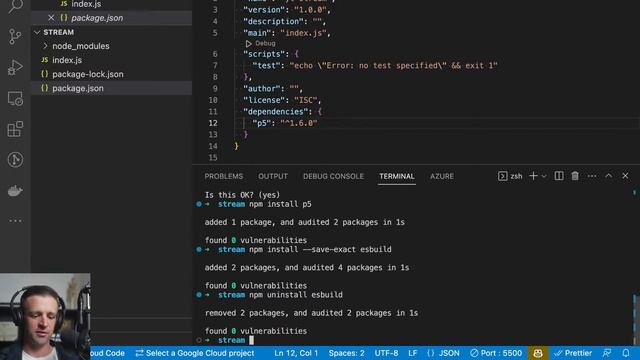Open the Remote Explorer view
The width and height of the screenshot is (640, 360).
[x=15, y=98]
